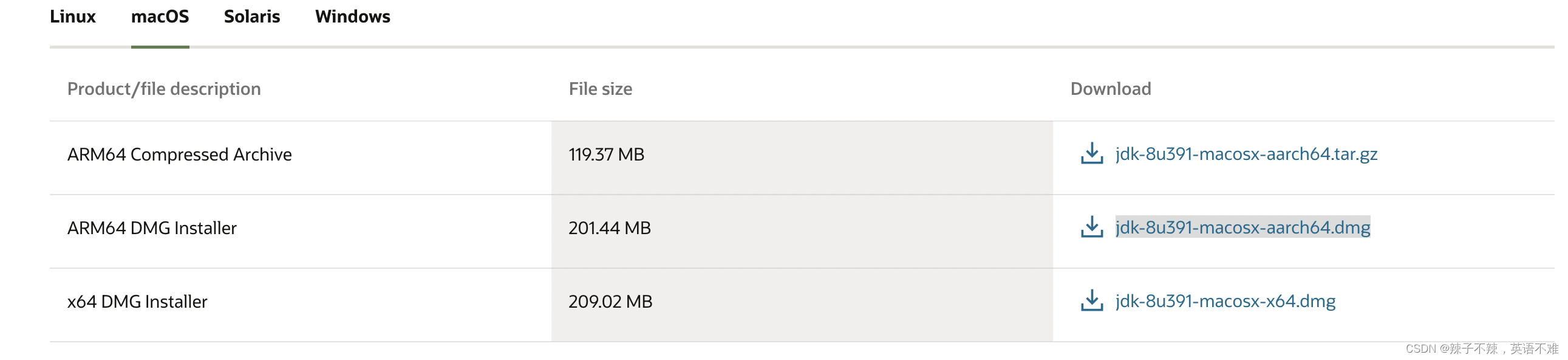Download jdk-8u391-macosx-aarch64.tar.gz link
The width and height of the screenshot is (1568, 360).
point(1246,154)
